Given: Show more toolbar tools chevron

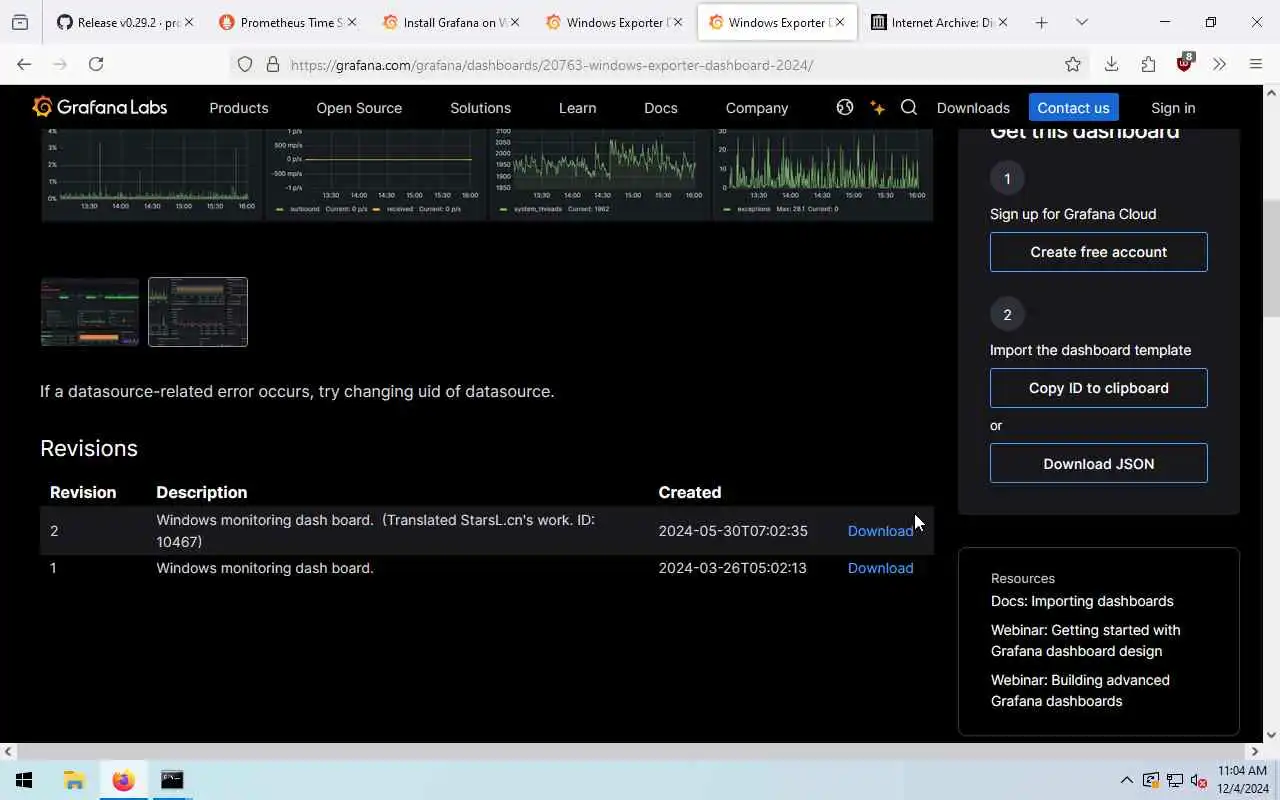Looking at the screenshot, I should (x=1219, y=64).
